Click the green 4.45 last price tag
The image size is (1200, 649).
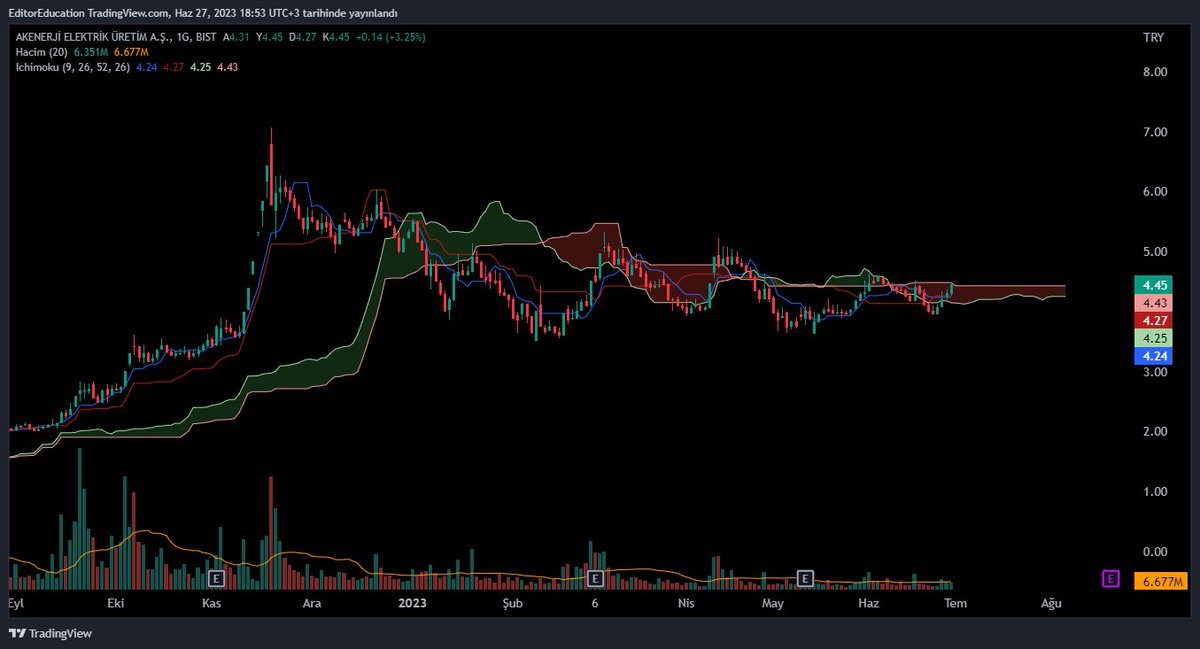tap(1155, 285)
